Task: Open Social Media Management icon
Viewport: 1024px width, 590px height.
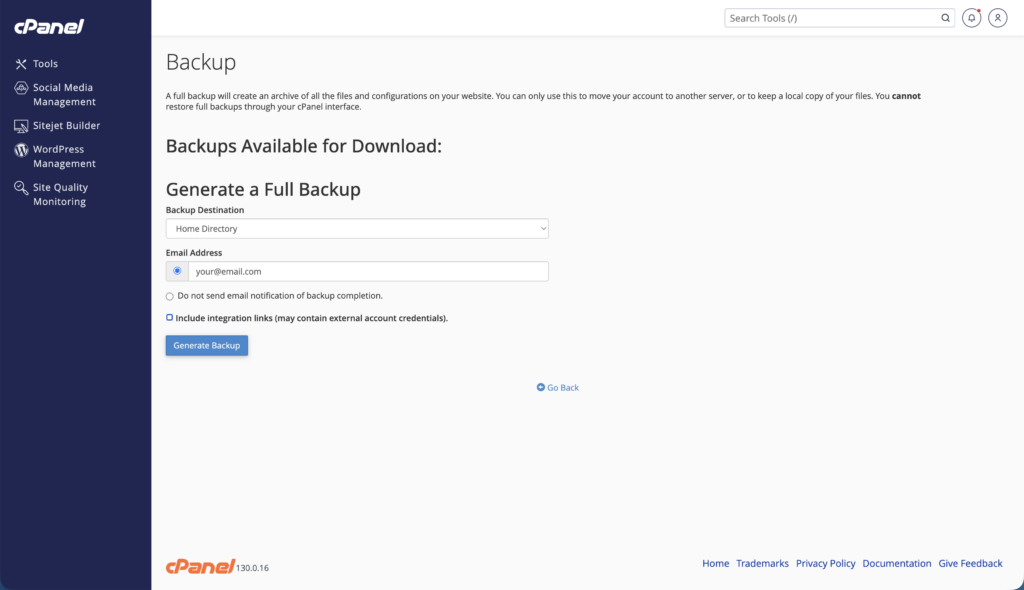Action: pos(21,88)
